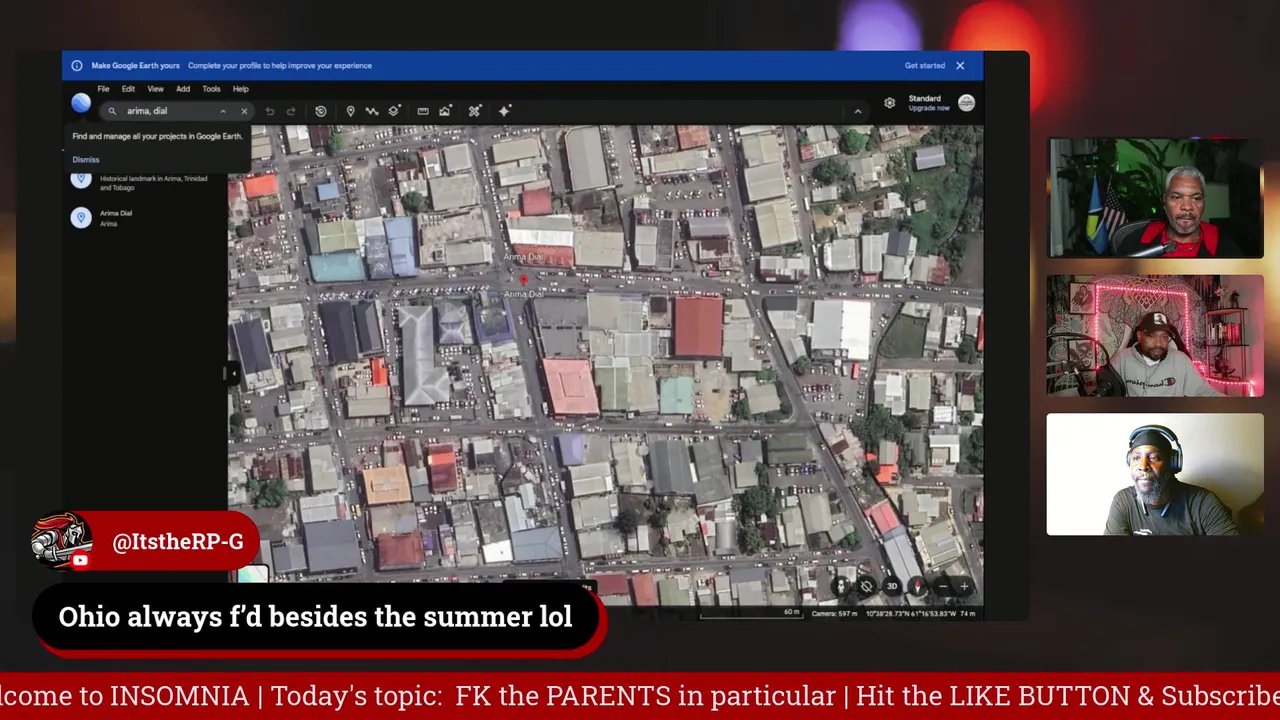This screenshot has width=1280, height=720.
Task: Click the compass to reset north
Action: (x=917, y=587)
